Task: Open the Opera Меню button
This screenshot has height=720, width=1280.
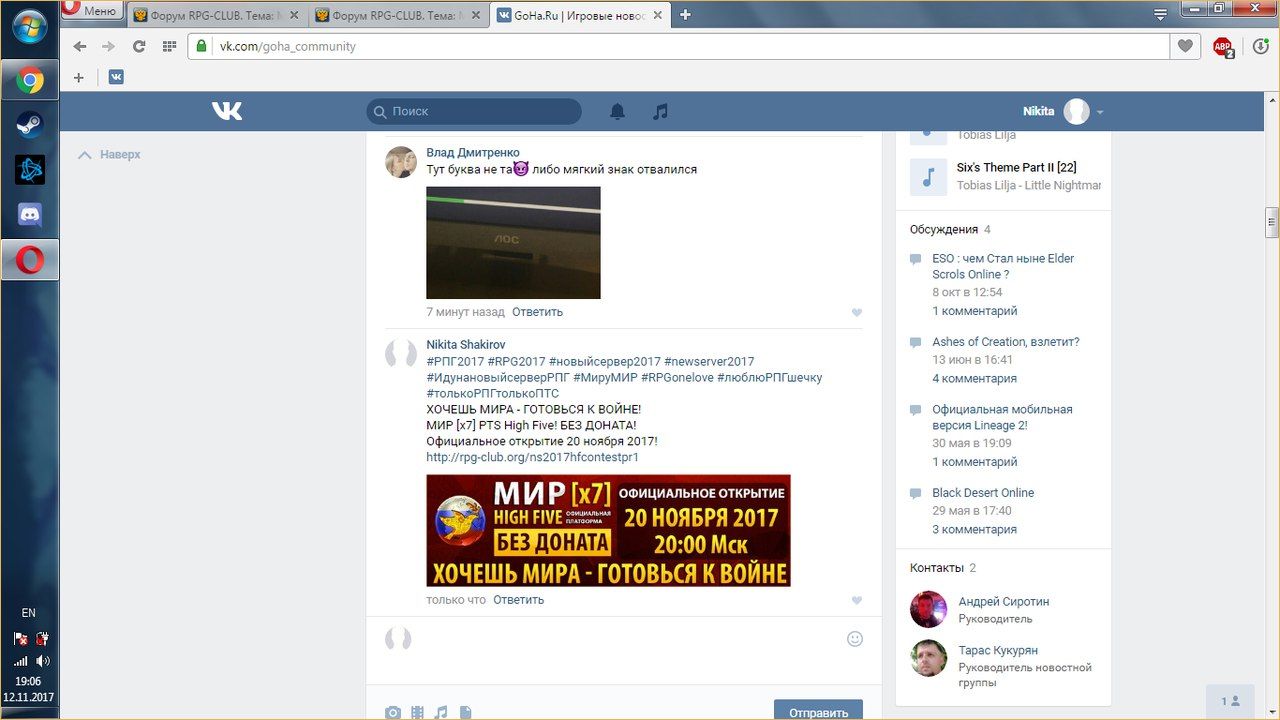Action: (x=92, y=11)
